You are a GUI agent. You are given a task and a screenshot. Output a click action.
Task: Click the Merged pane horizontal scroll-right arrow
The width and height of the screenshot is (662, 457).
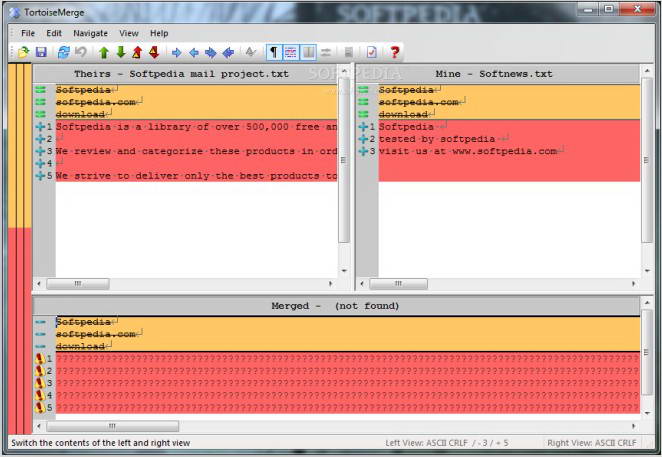[x=633, y=426]
